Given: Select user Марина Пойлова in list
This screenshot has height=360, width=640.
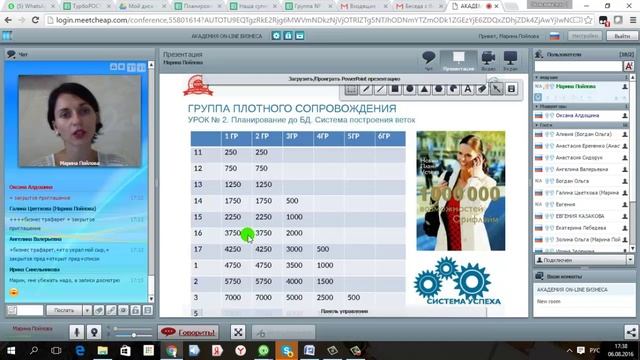Looking at the screenshot, I should pyautogui.click(x=582, y=87).
